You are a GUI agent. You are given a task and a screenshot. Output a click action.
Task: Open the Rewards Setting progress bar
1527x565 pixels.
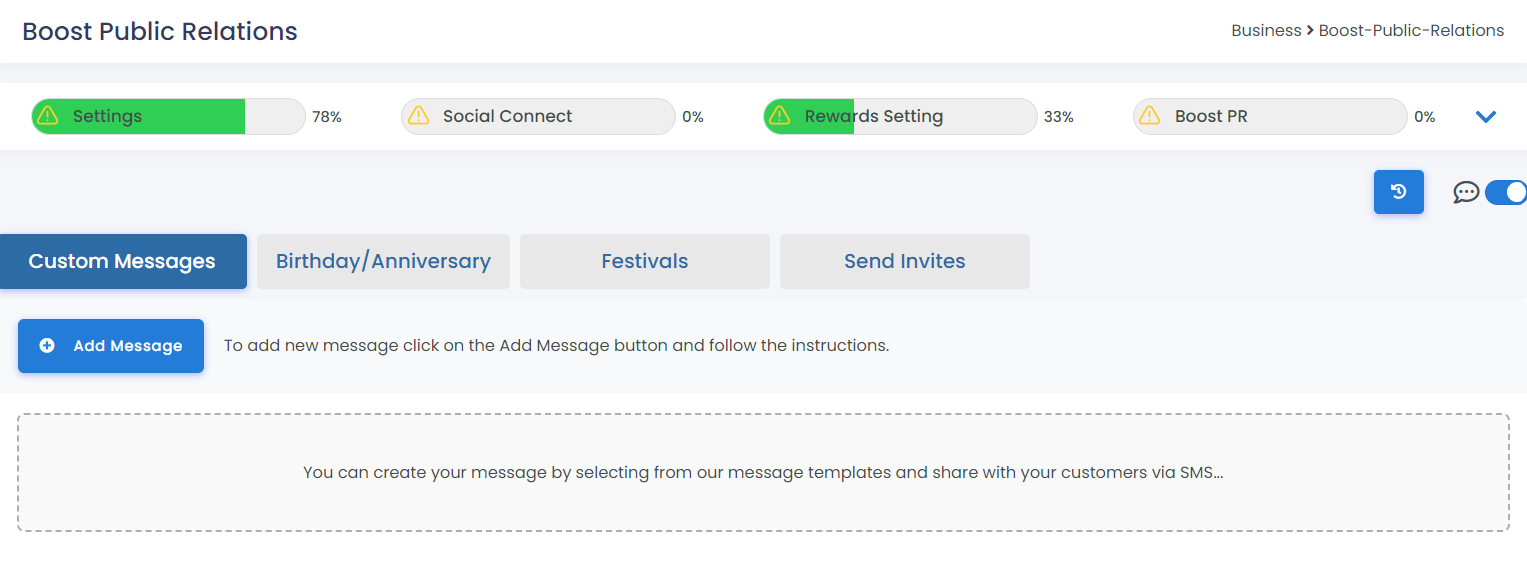900,116
